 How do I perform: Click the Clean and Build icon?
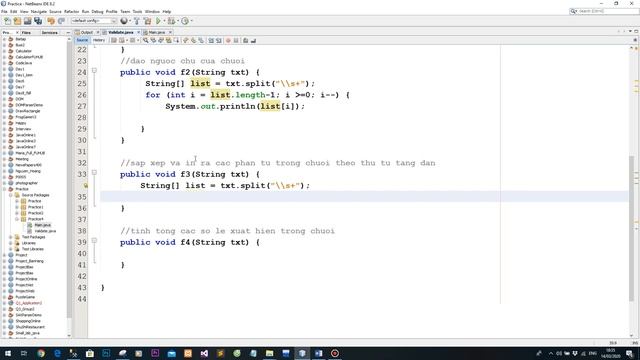point(147,21)
